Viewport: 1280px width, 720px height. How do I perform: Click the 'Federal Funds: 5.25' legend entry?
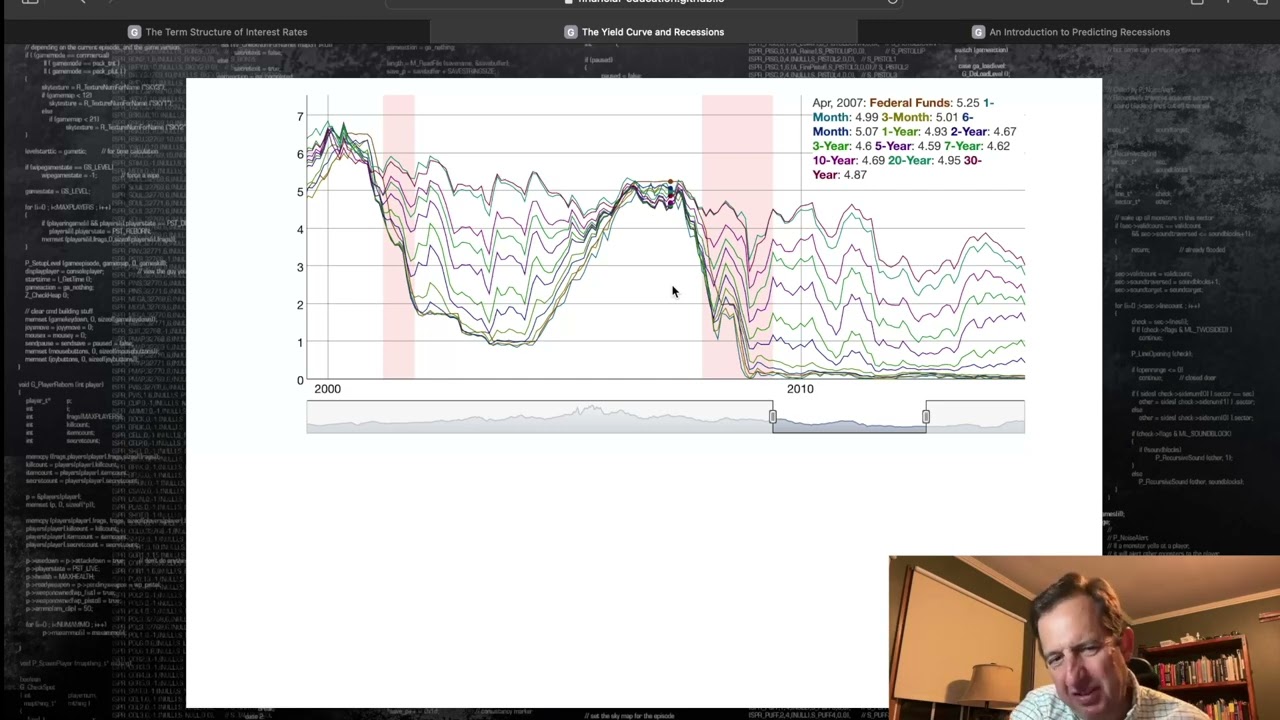tap(924, 103)
